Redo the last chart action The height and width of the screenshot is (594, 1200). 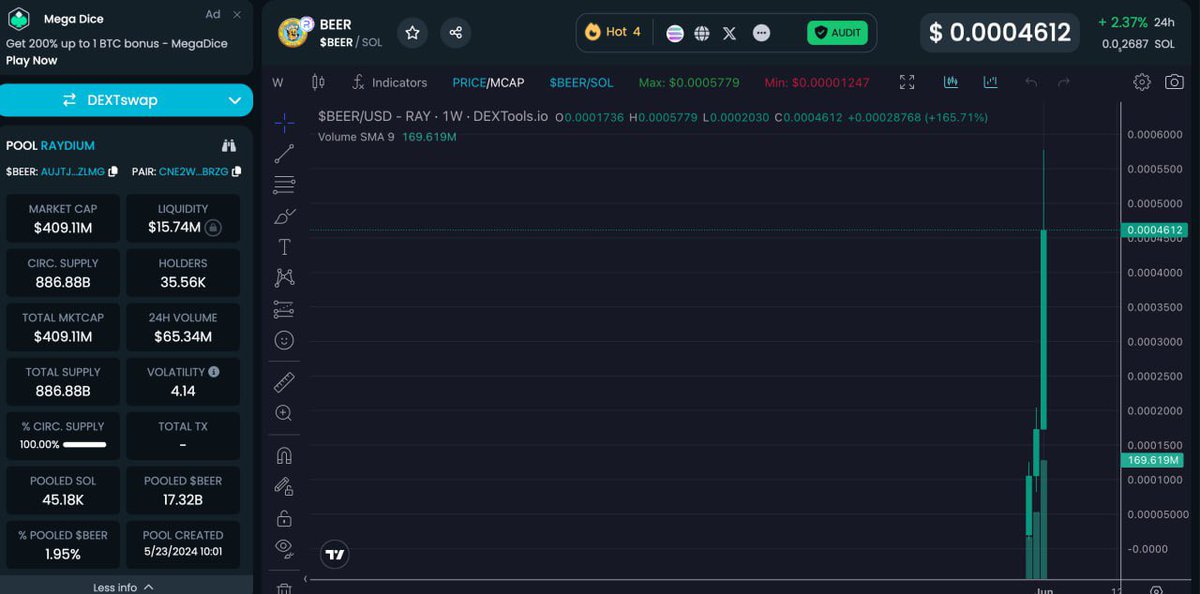point(1064,82)
